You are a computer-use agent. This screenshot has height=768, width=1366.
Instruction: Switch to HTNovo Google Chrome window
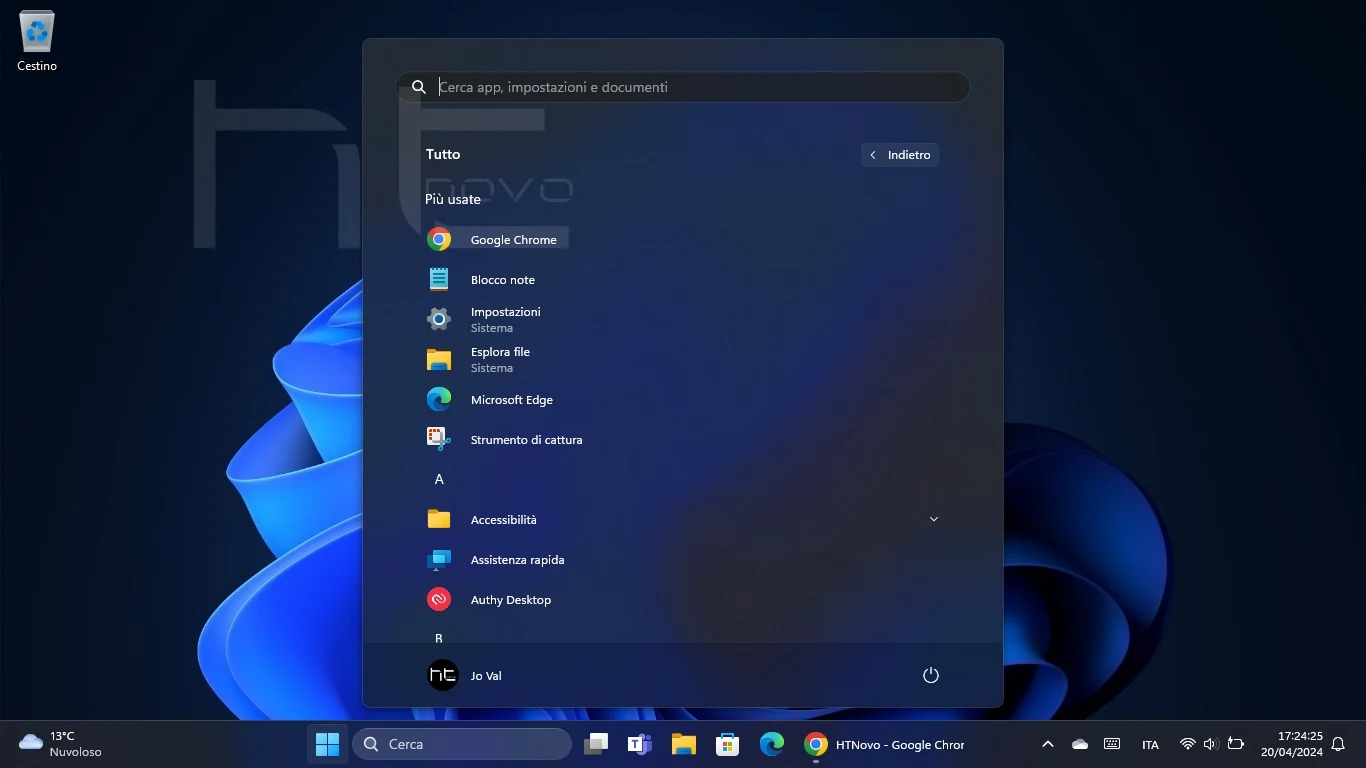(885, 744)
